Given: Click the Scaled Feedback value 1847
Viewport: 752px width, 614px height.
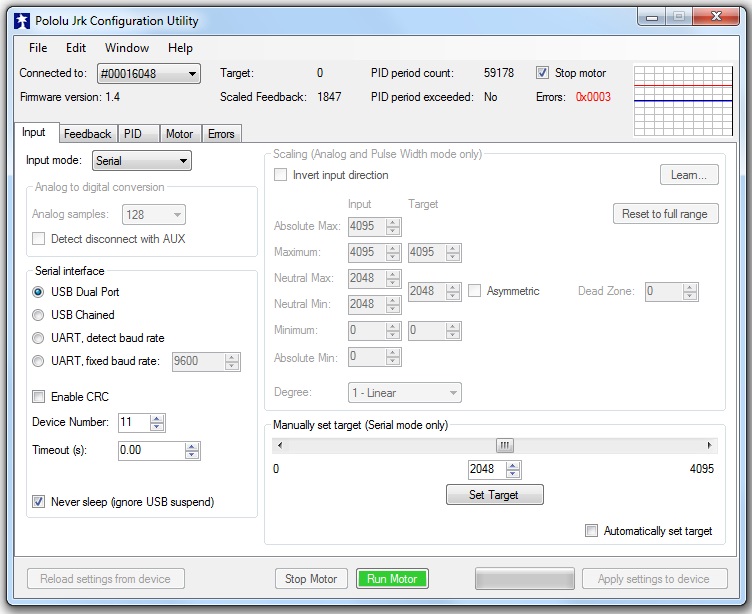Looking at the screenshot, I should pos(329,97).
